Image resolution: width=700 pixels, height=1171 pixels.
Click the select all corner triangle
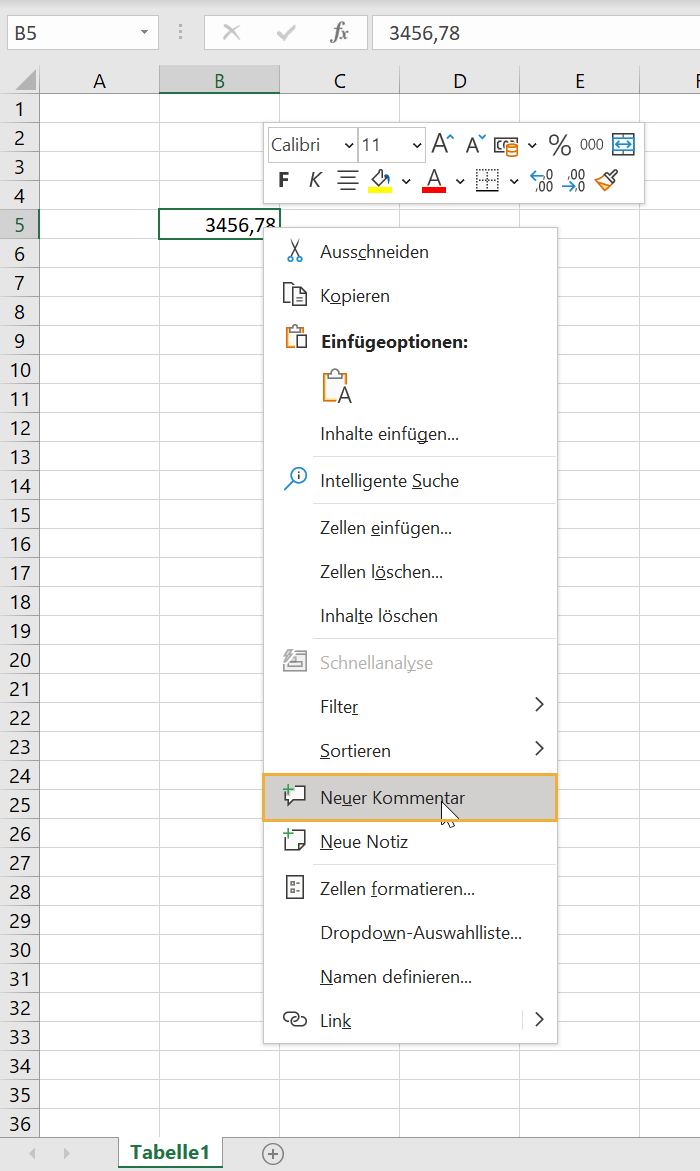pyautogui.click(x=20, y=80)
